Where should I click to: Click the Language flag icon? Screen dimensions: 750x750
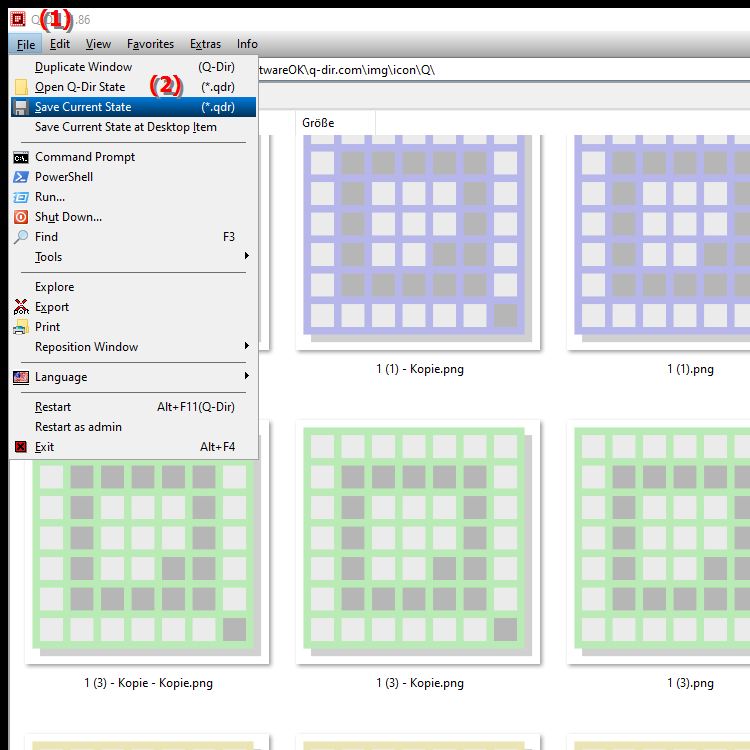[x=21, y=377]
